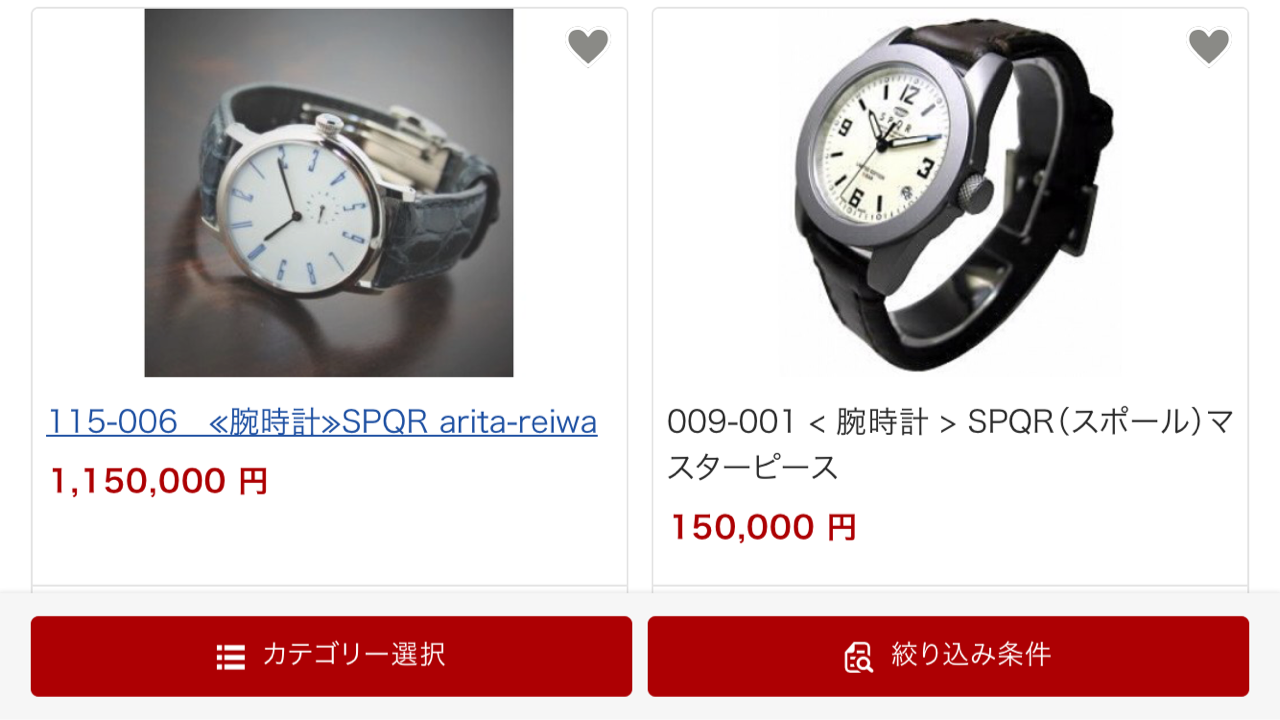Tap the heart icon on SPQR マスターピース
This screenshot has height=720, width=1280.
point(1208,45)
